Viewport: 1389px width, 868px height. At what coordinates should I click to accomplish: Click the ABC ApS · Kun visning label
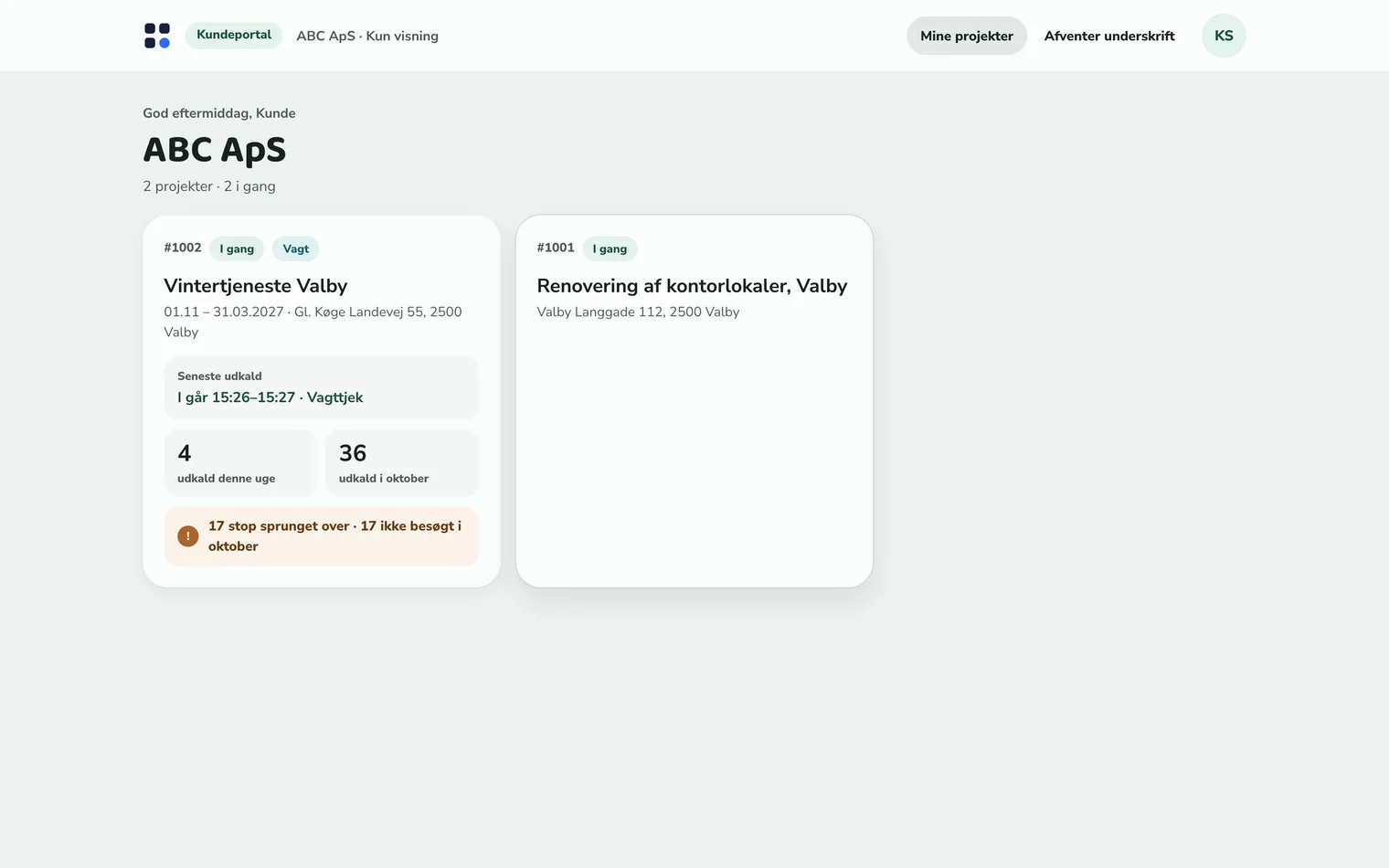click(367, 36)
